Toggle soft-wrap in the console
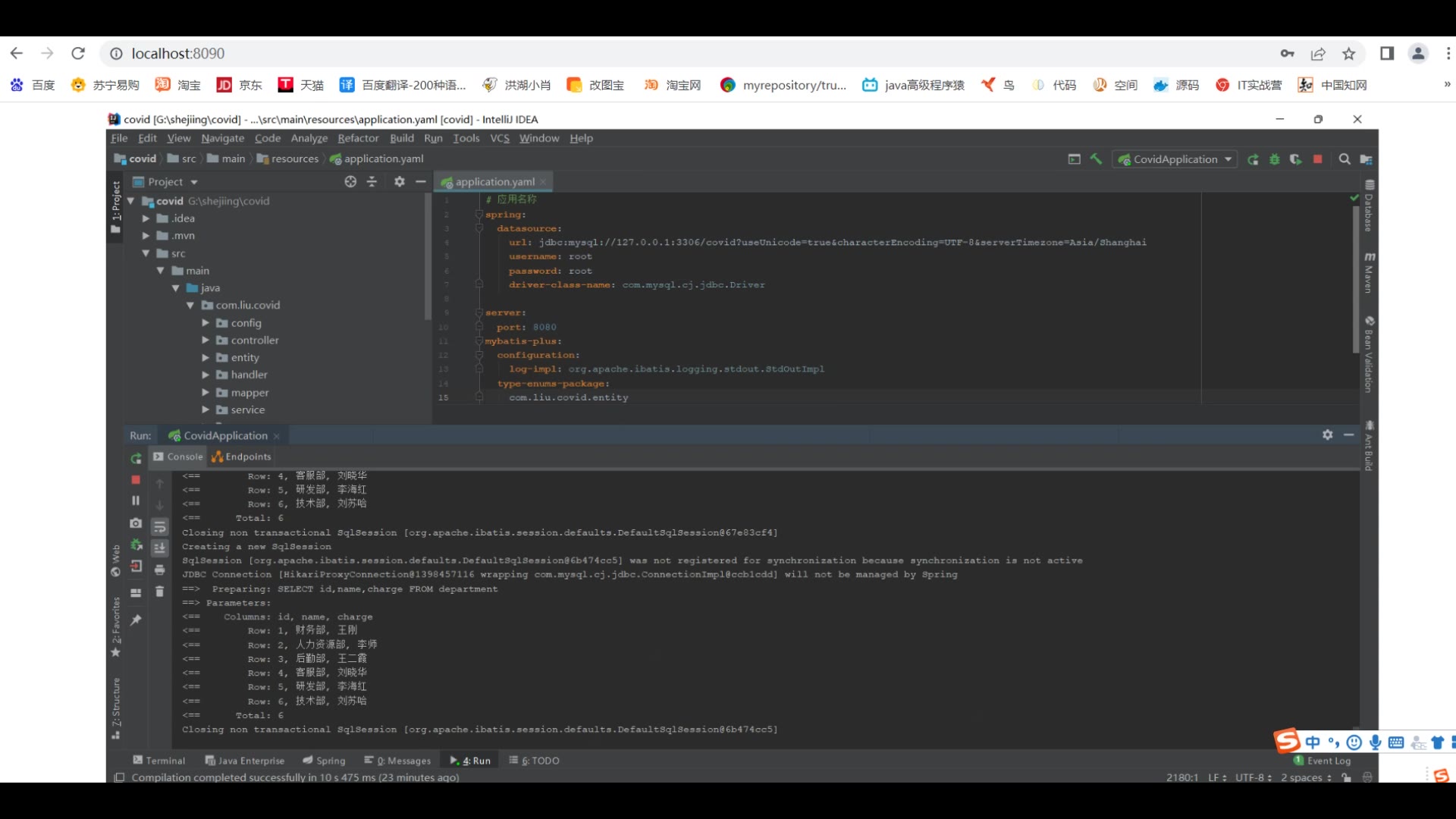Screen dimensions: 1456x819 pyautogui.click(x=159, y=527)
